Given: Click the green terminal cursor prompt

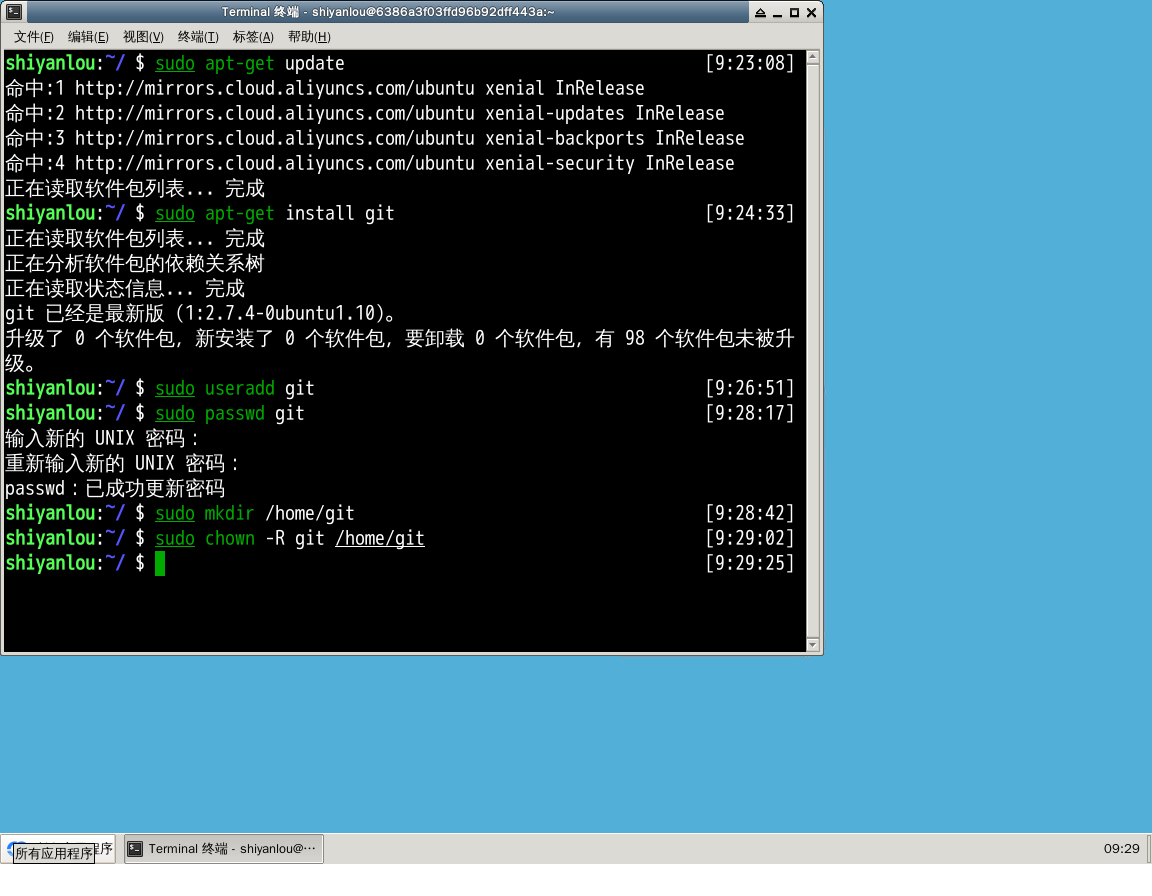Looking at the screenshot, I should 160,563.
